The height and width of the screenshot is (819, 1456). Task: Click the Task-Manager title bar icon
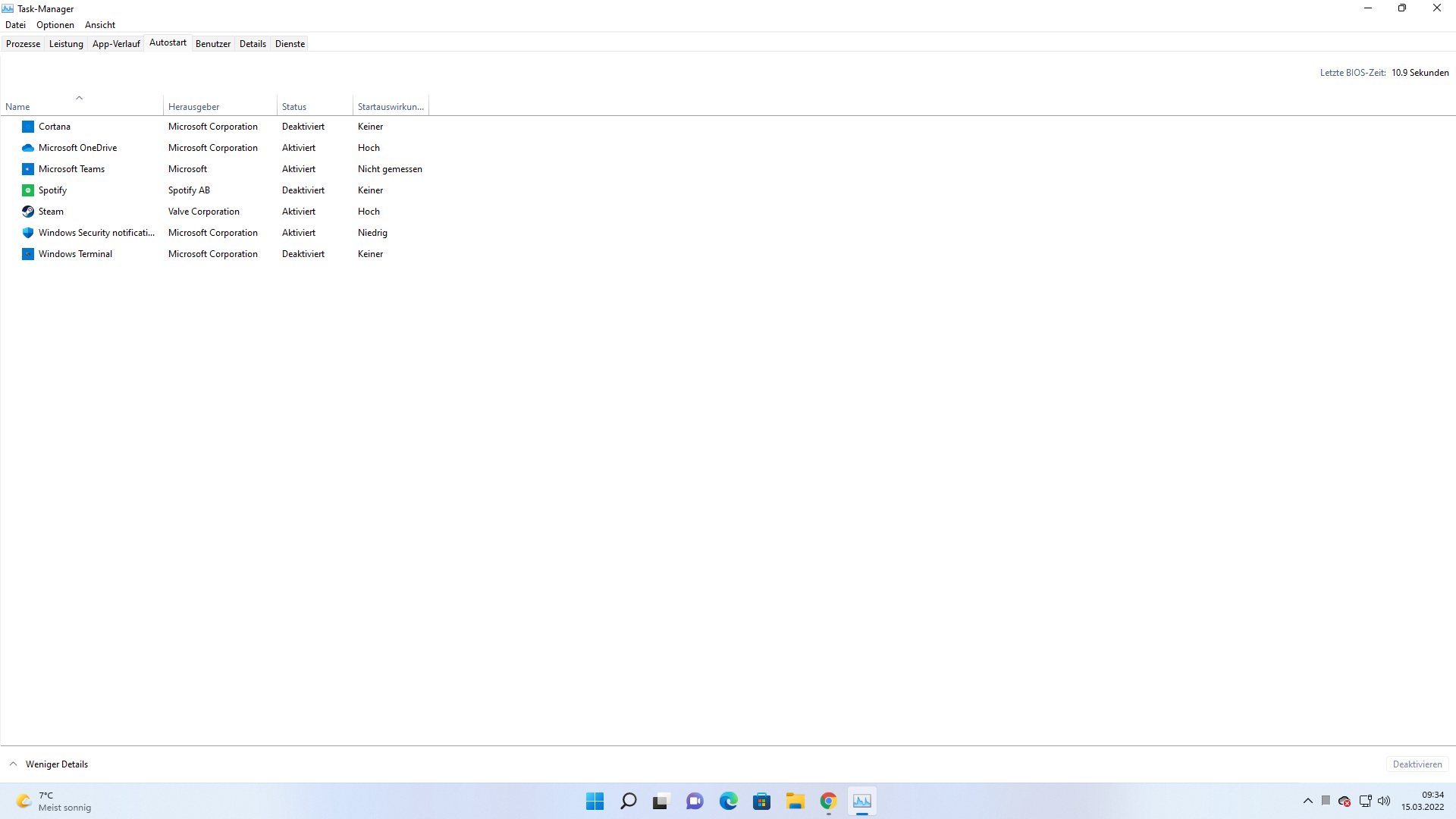8,8
